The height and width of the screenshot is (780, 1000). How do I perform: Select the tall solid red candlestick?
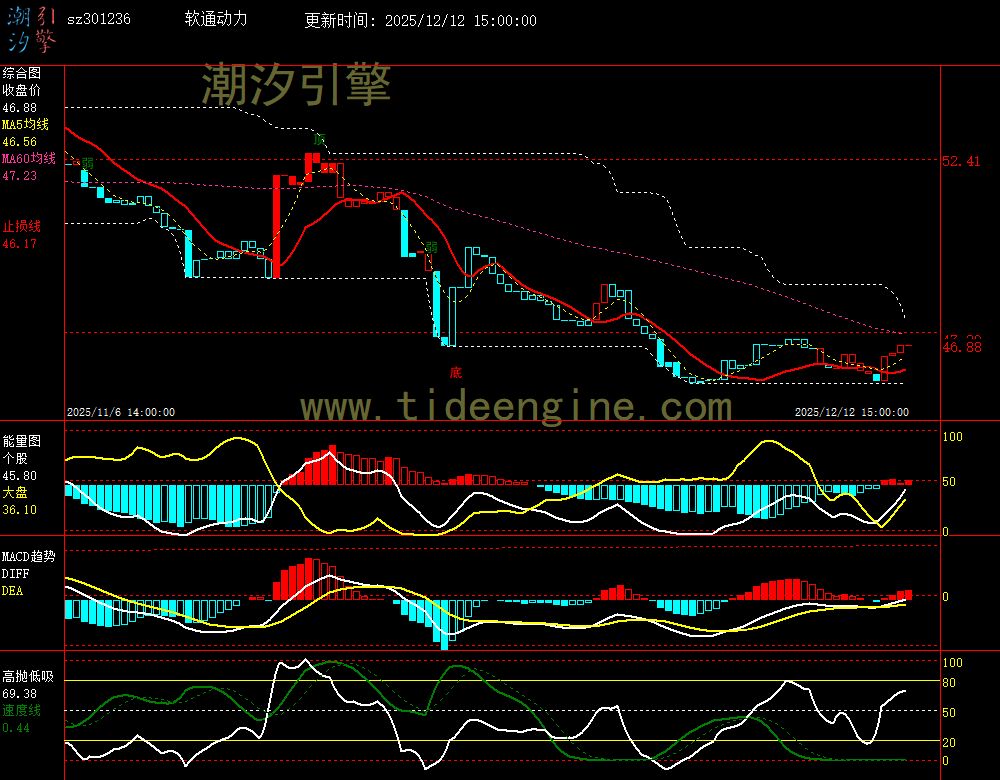click(x=275, y=225)
